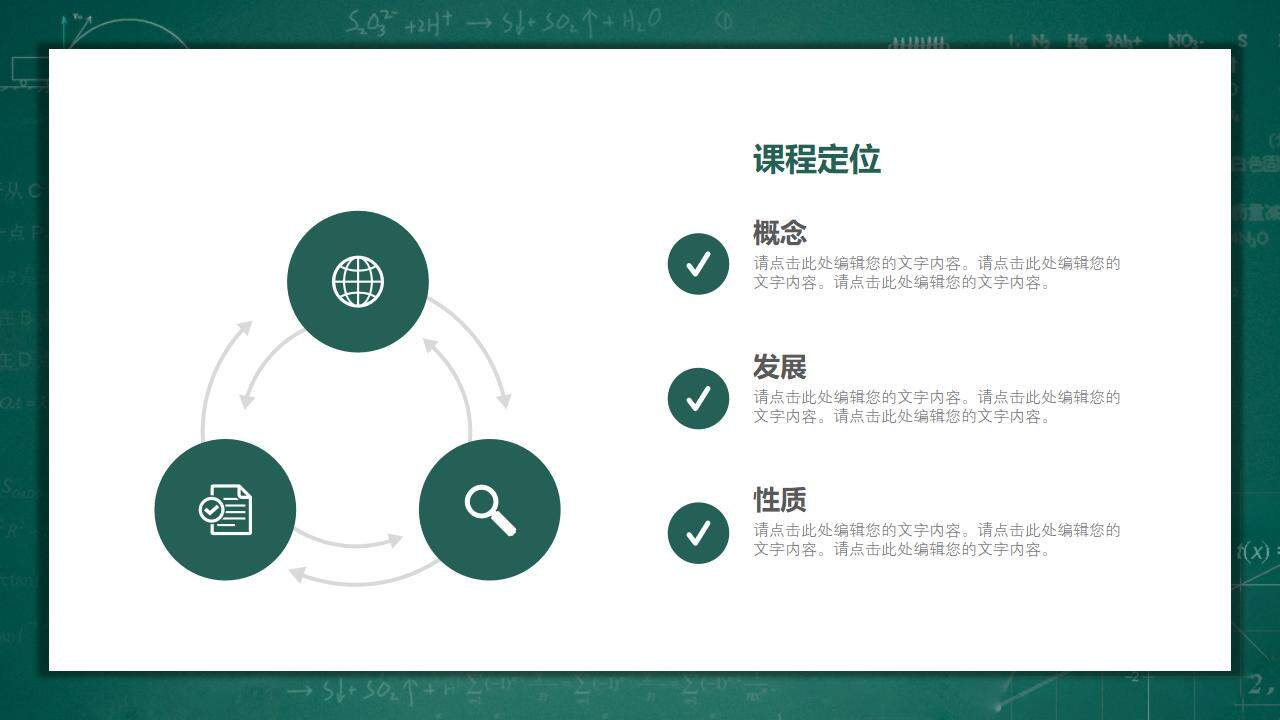Click the placeholder paragraph under 概念
The height and width of the screenshot is (720, 1280).
[937, 273]
